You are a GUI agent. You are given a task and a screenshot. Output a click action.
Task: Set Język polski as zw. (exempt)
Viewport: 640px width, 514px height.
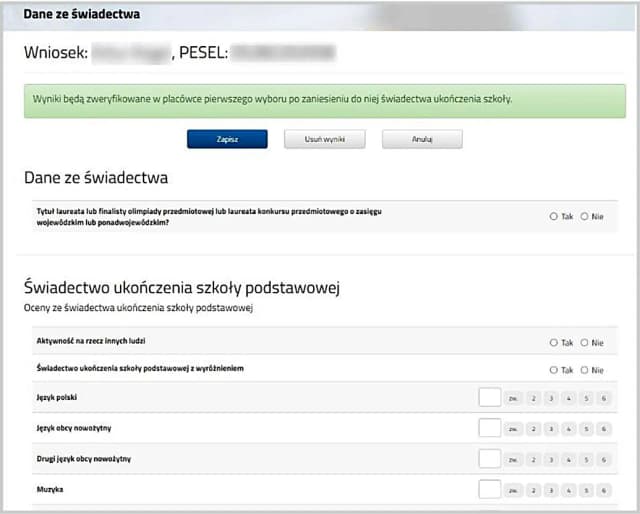pos(513,399)
